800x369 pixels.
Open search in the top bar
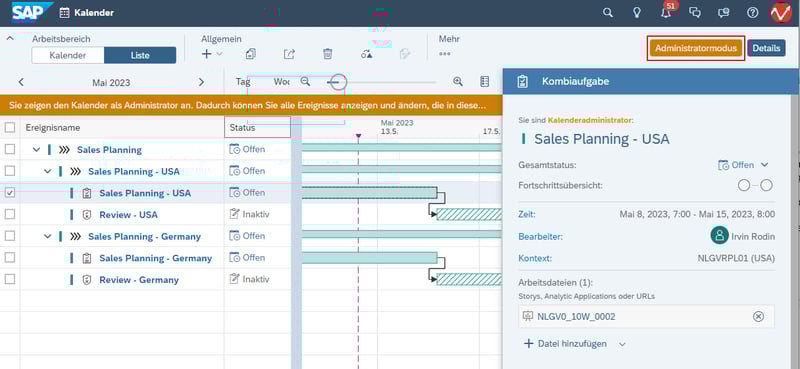[607, 13]
